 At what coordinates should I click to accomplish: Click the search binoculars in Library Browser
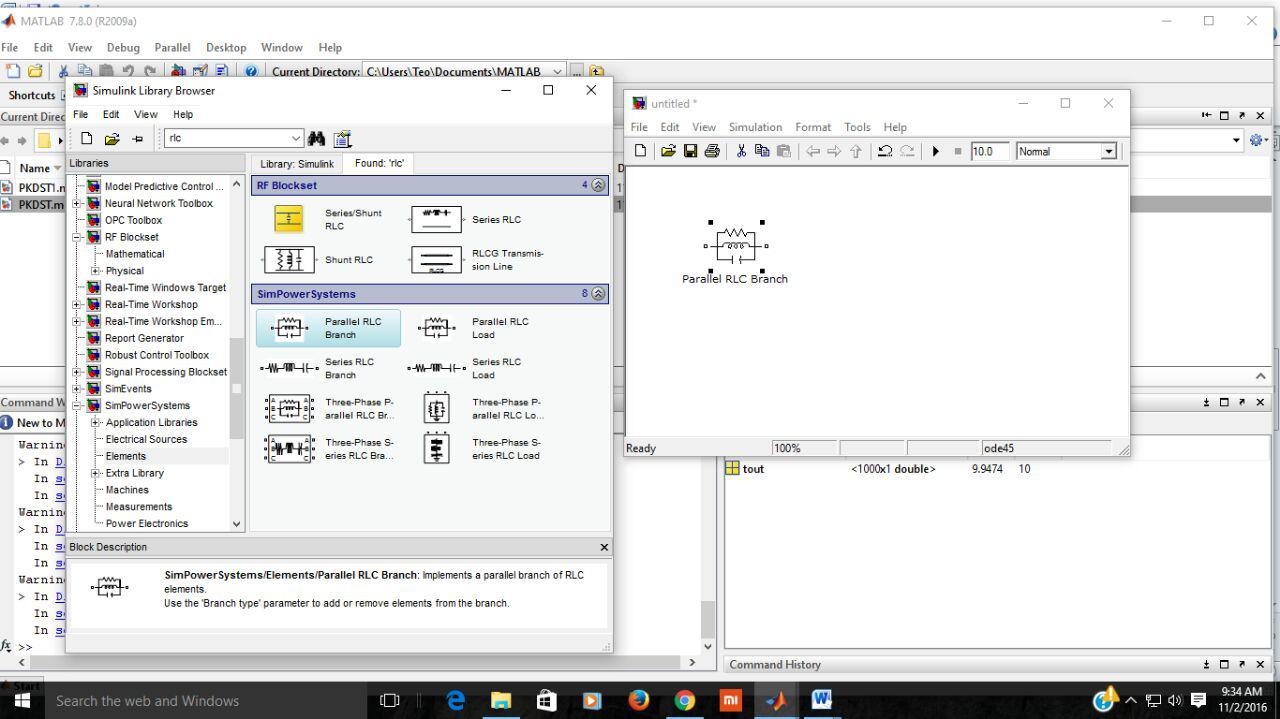[x=316, y=138]
